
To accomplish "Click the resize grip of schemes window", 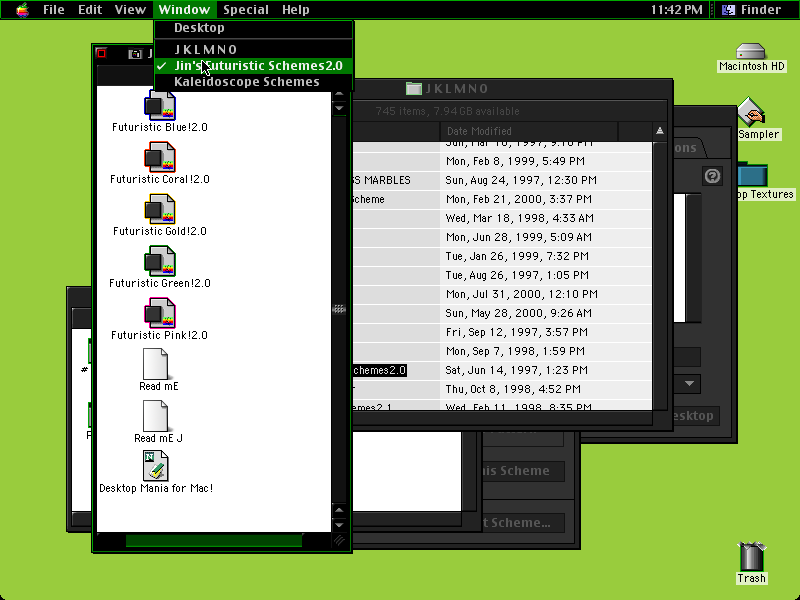I will pyautogui.click(x=339, y=541).
